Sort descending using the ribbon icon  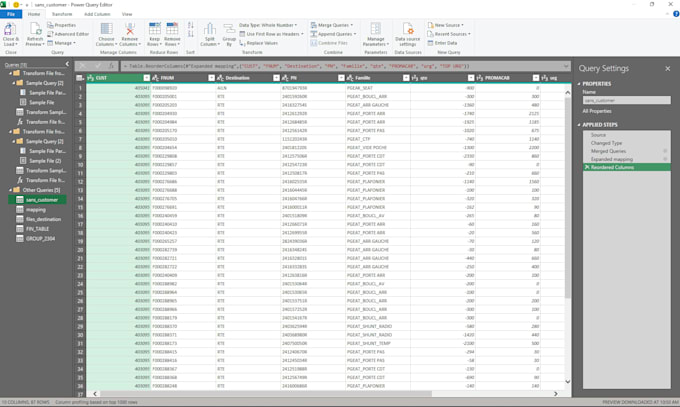coord(191,34)
